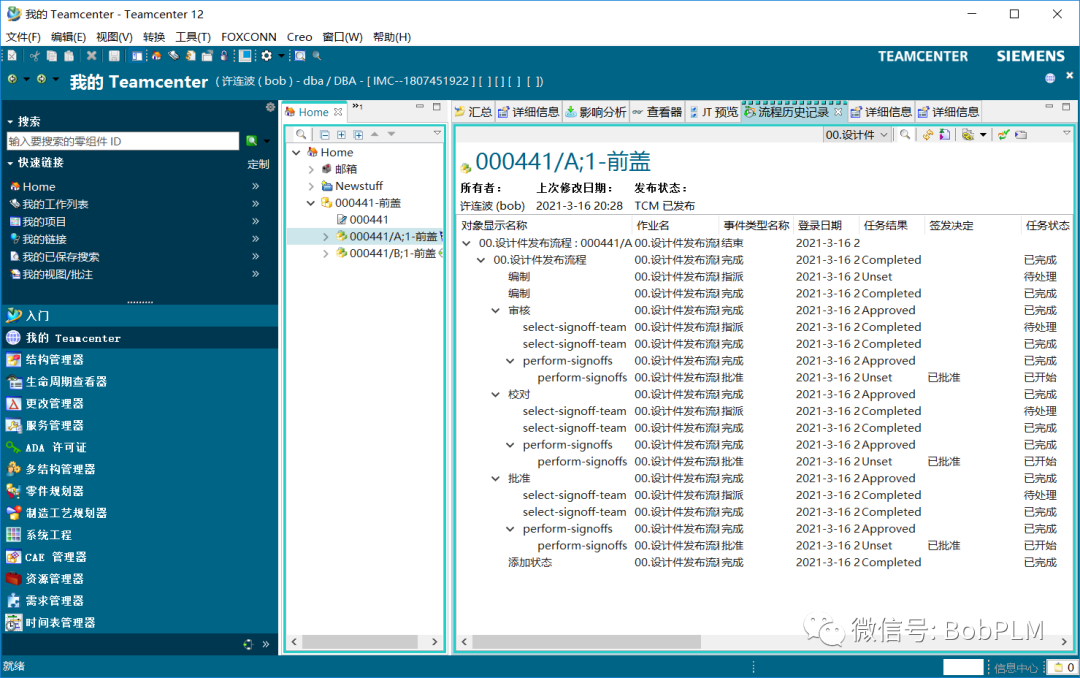This screenshot has width=1080, height=678.
Task: Click the Save floppy disk icon
Action: coord(114,56)
